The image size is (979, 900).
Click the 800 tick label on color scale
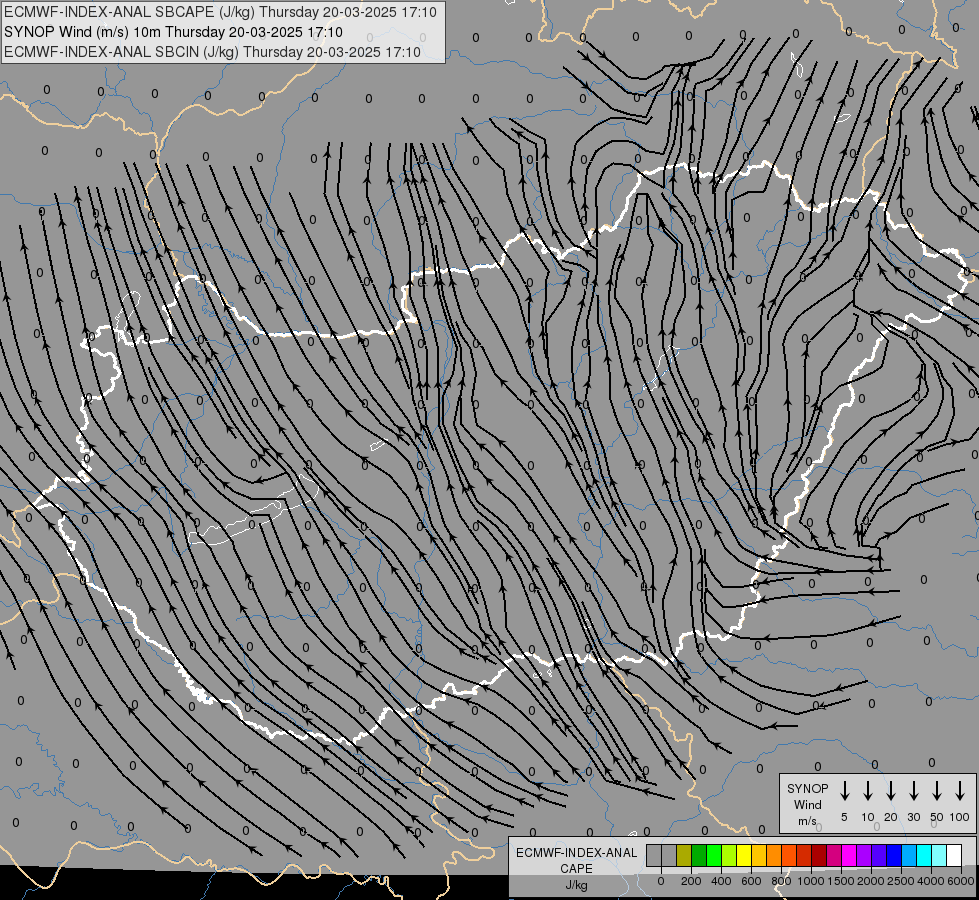point(781,881)
